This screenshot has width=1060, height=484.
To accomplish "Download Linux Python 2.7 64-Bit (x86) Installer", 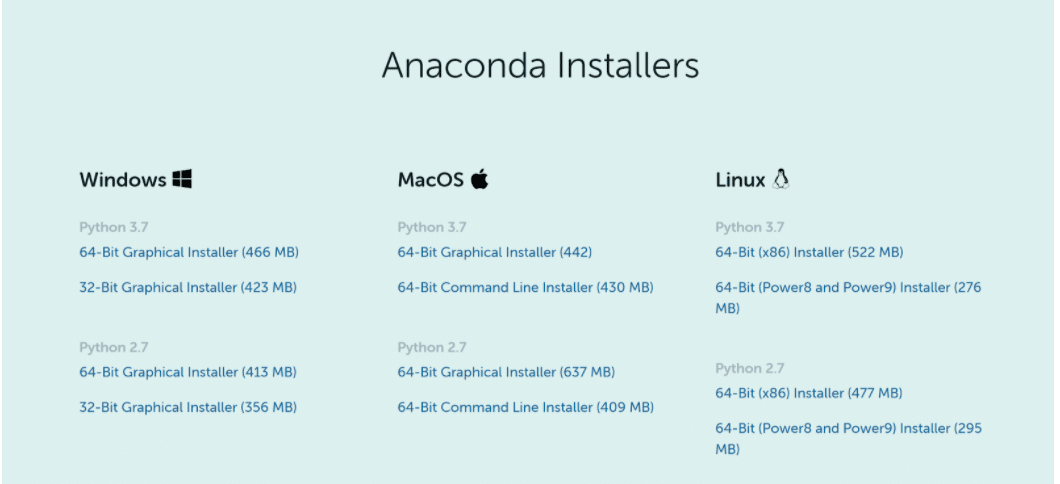I will click(808, 393).
